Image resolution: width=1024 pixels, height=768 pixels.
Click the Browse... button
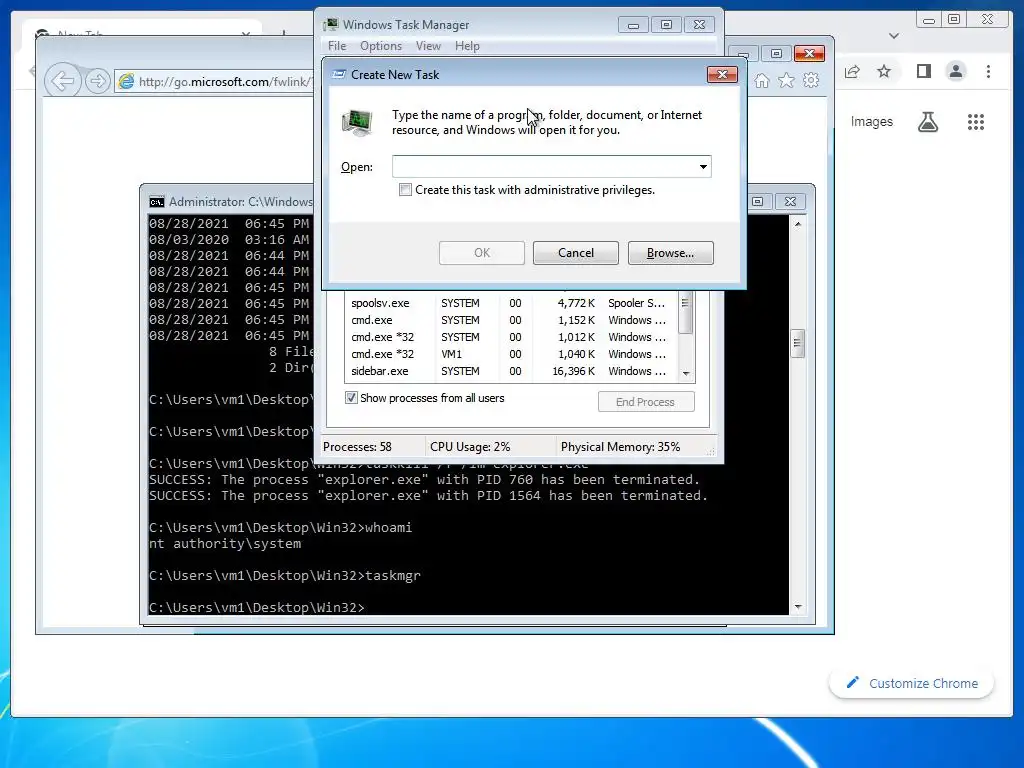pos(671,253)
